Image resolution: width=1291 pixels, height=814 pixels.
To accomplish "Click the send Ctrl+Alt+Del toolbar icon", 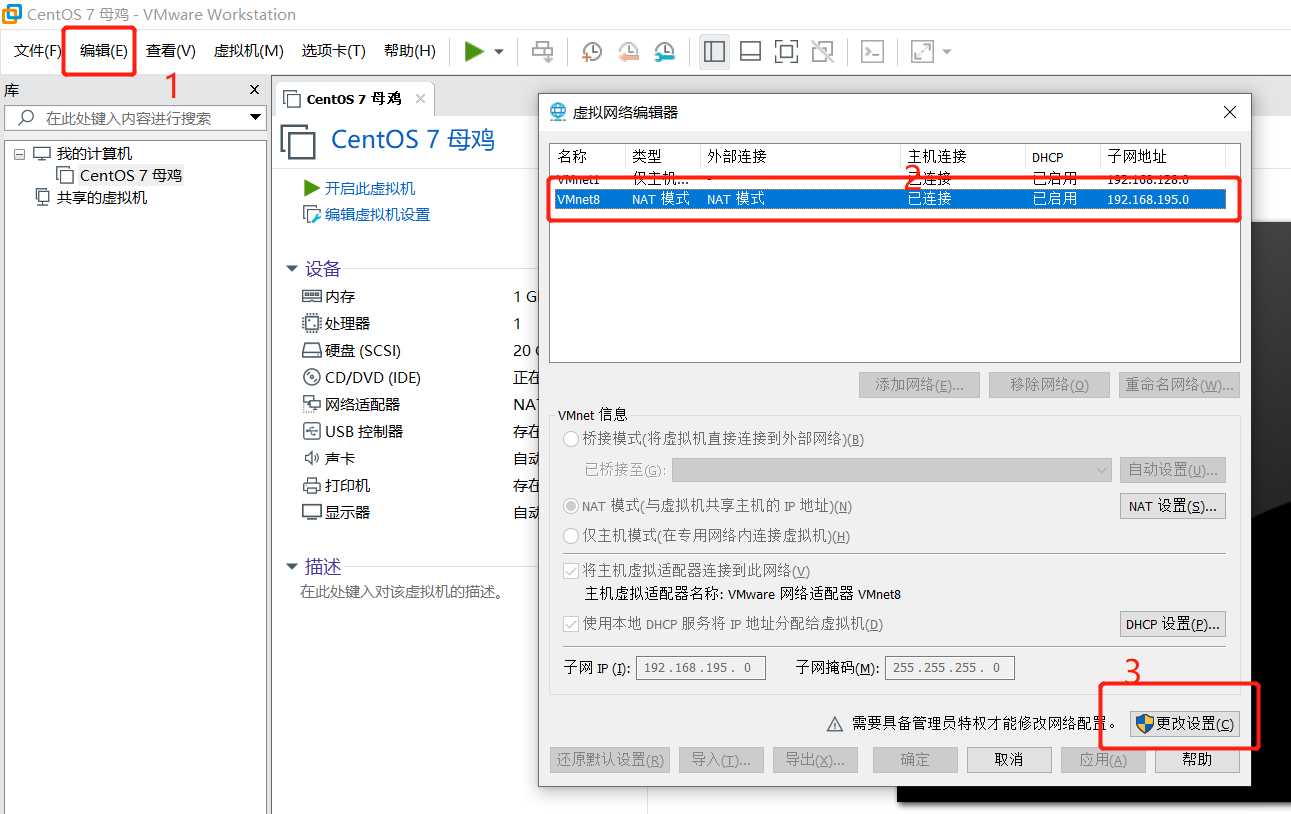I will coord(542,51).
